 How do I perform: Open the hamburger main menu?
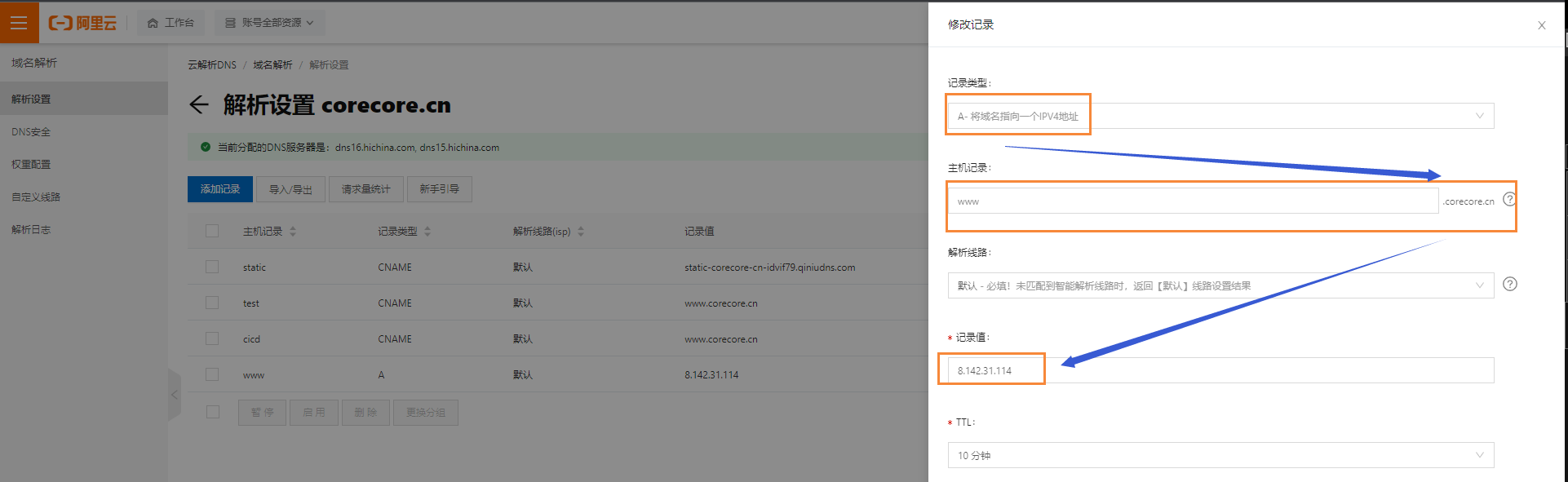coord(19,22)
